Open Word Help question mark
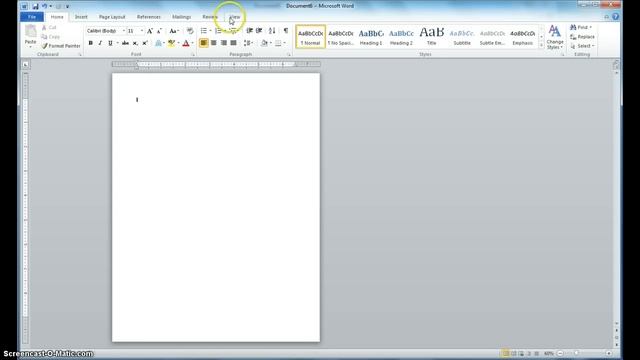 pos(616,17)
